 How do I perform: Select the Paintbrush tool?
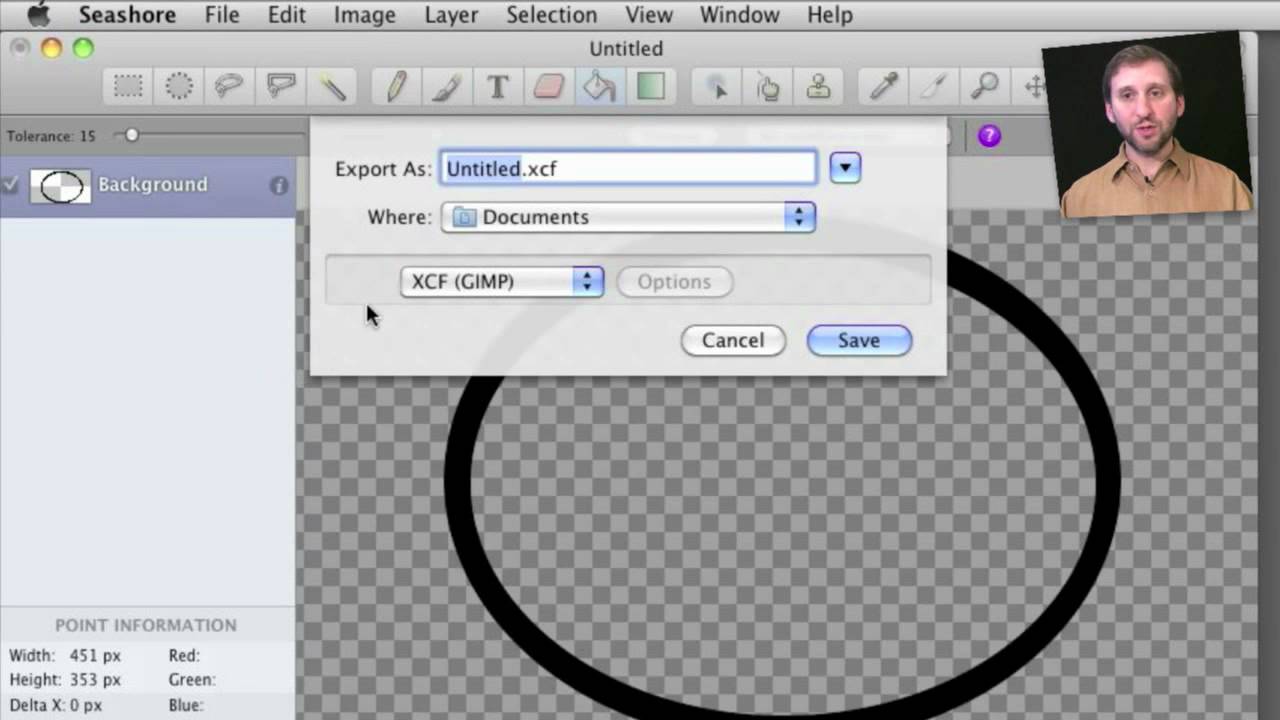(446, 87)
